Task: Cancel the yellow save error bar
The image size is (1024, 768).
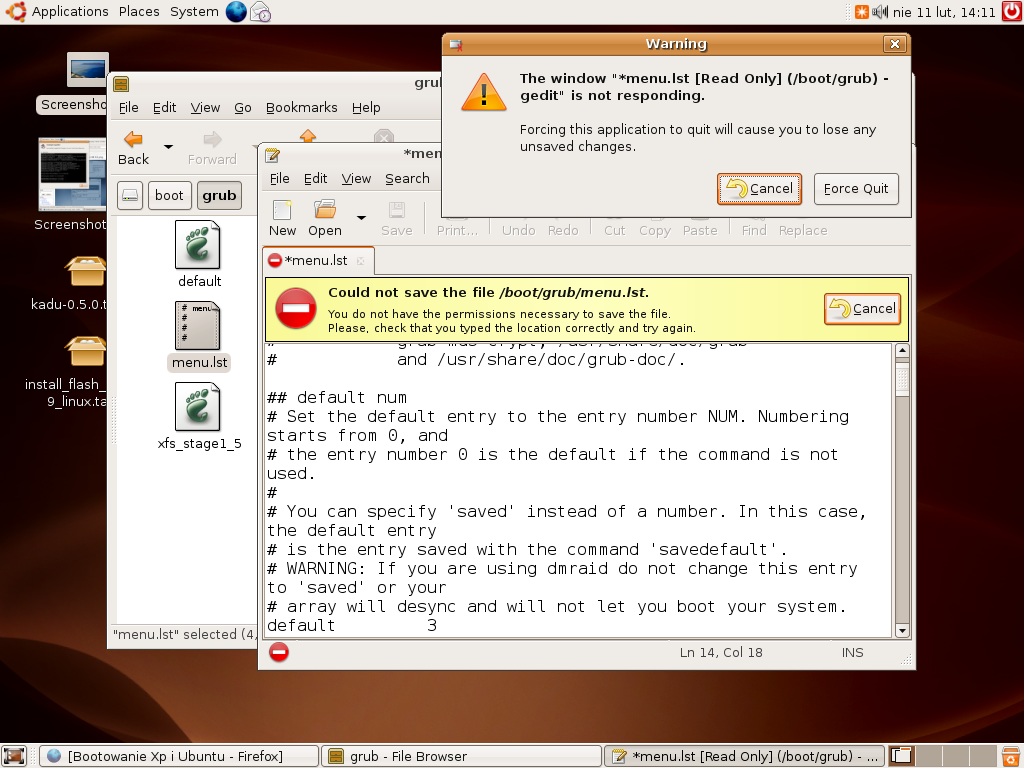Action: (x=862, y=309)
